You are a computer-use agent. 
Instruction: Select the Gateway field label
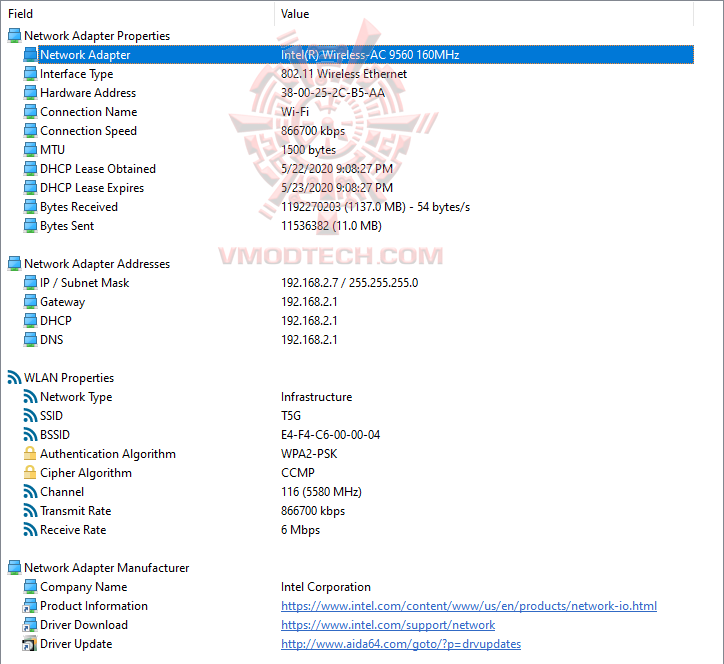point(62,302)
